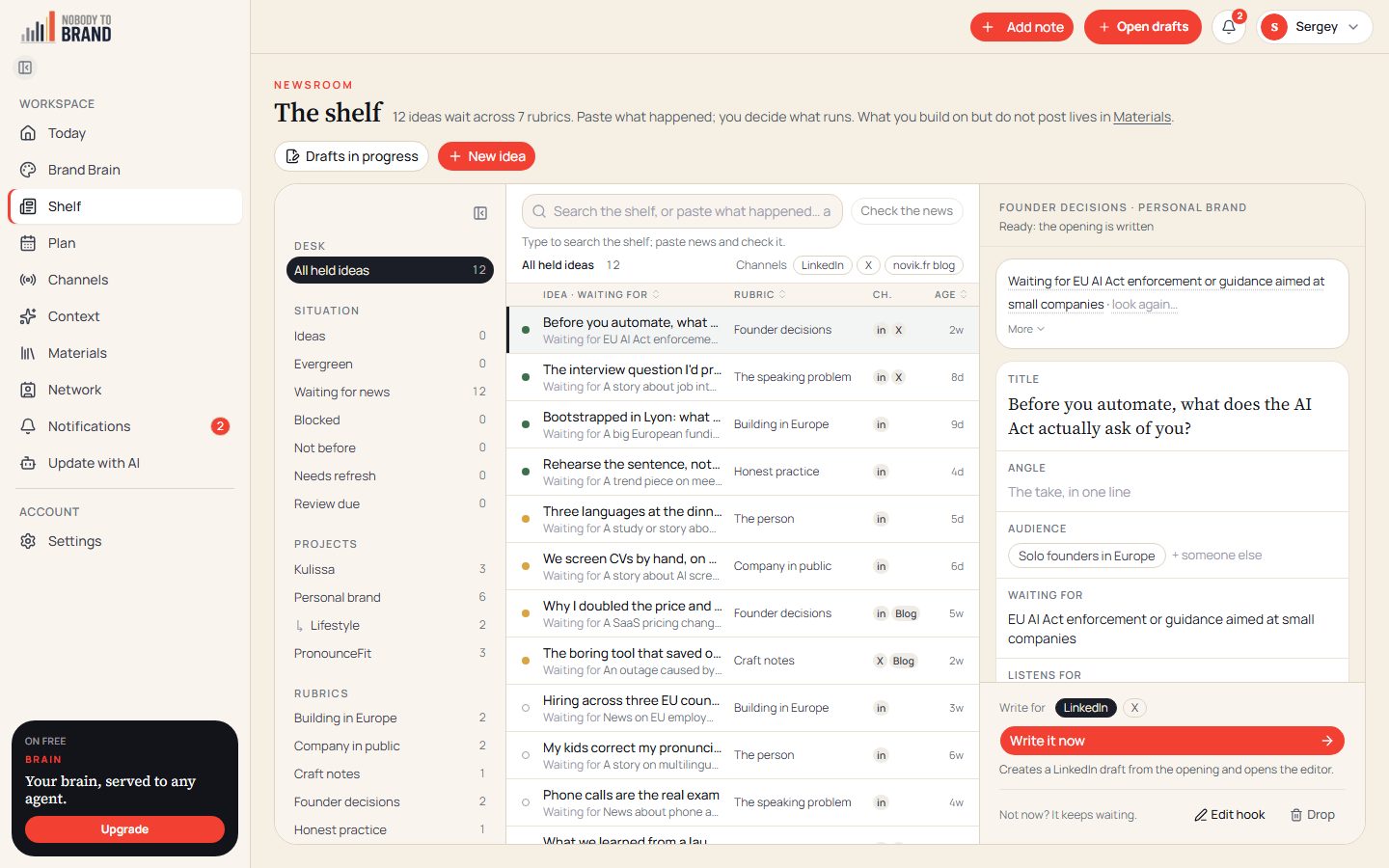Viewport: 1389px width, 868px height.
Task: Select LinkedIn in Write for options
Action: 1085,708
